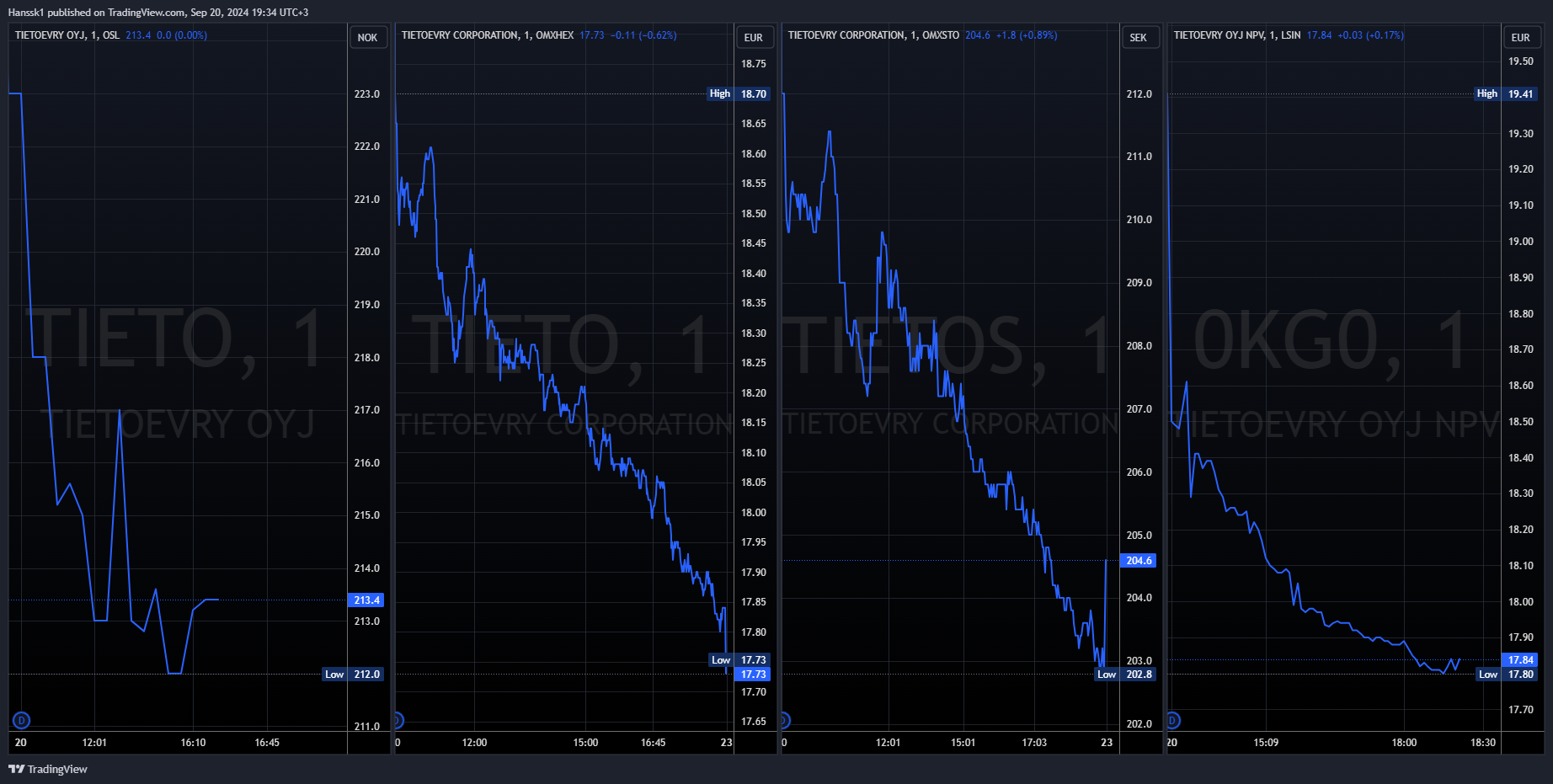Click the 12:01 time label on the OSL chart
Viewport: 1553px width, 784px height.
94,743
